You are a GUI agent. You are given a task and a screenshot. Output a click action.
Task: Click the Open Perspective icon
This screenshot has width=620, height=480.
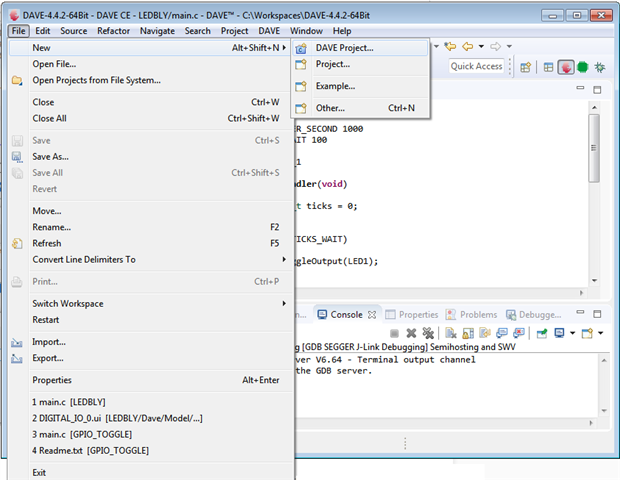click(x=526, y=67)
